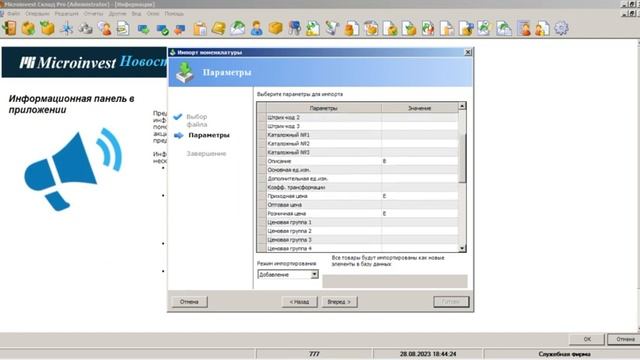Click the person with speech bubble icon

[104, 28]
